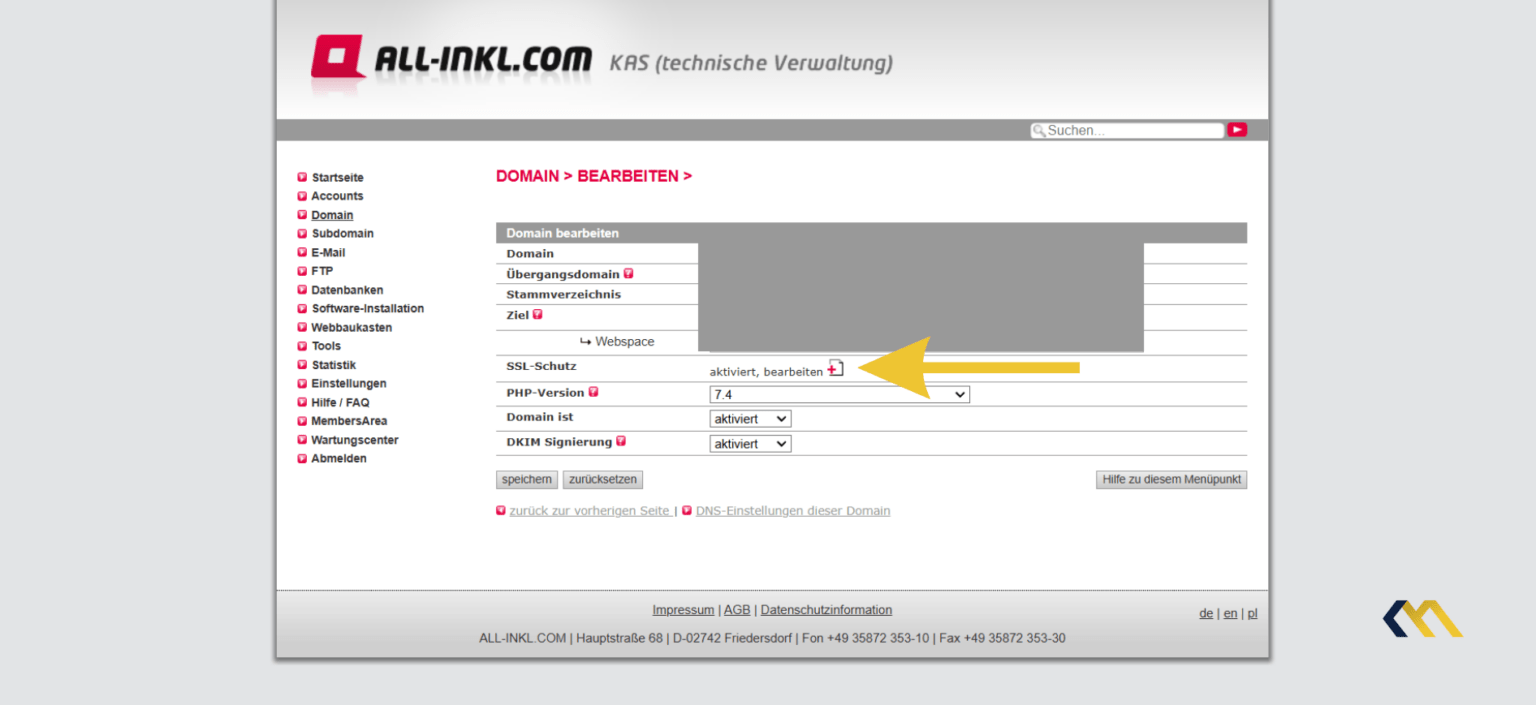Click the magnifier icon in the search box
Viewport: 1536px width, 705px height.
pos(1040,130)
